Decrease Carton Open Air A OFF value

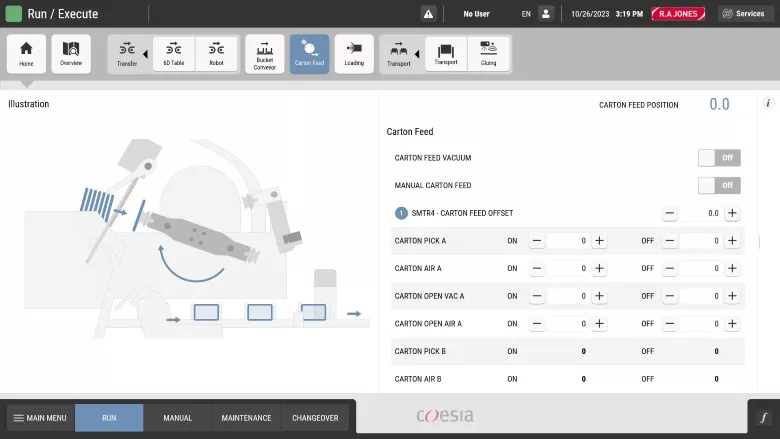click(x=670, y=324)
